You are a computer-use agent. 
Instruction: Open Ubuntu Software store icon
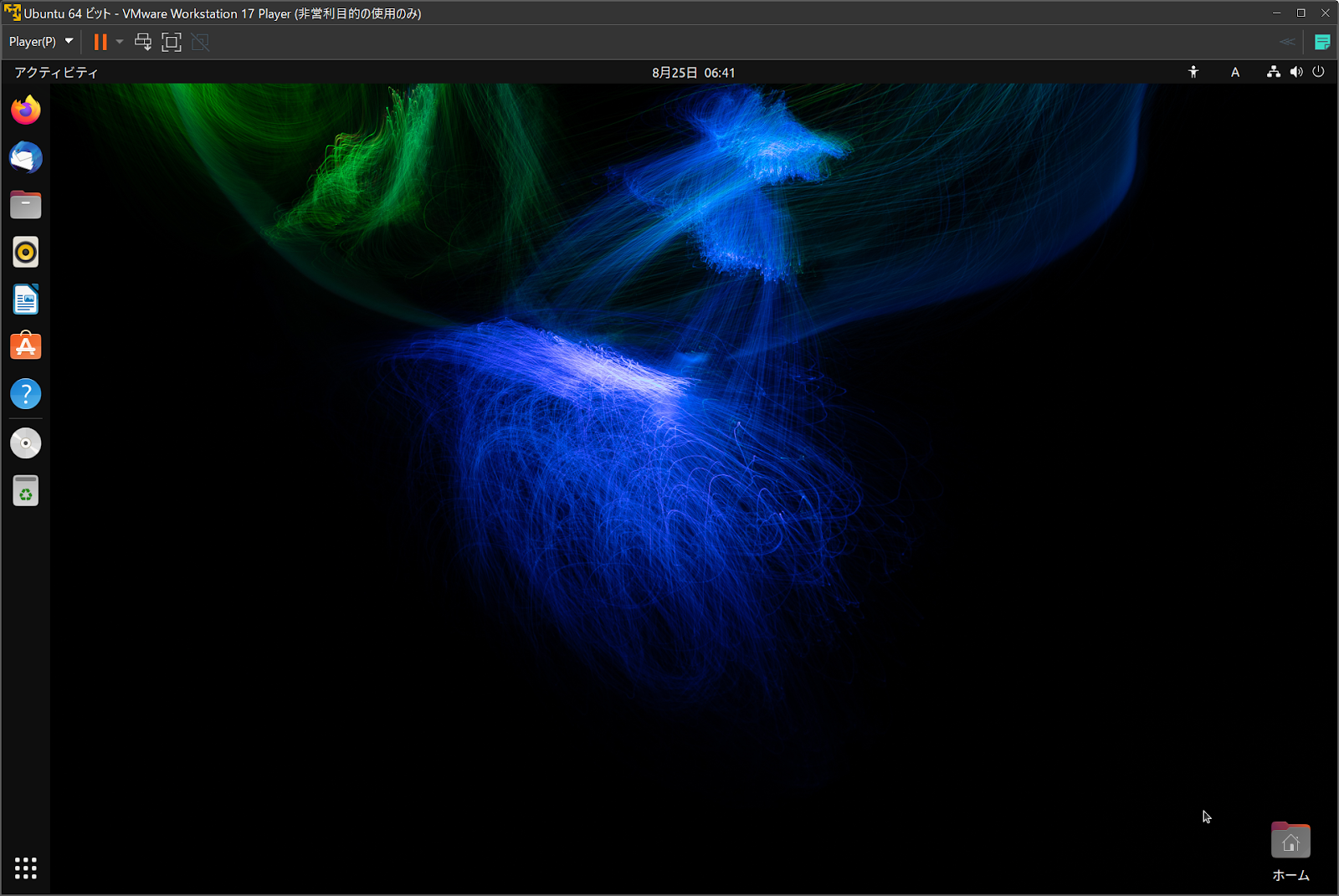pyautogui.click(x=26, y=346)
